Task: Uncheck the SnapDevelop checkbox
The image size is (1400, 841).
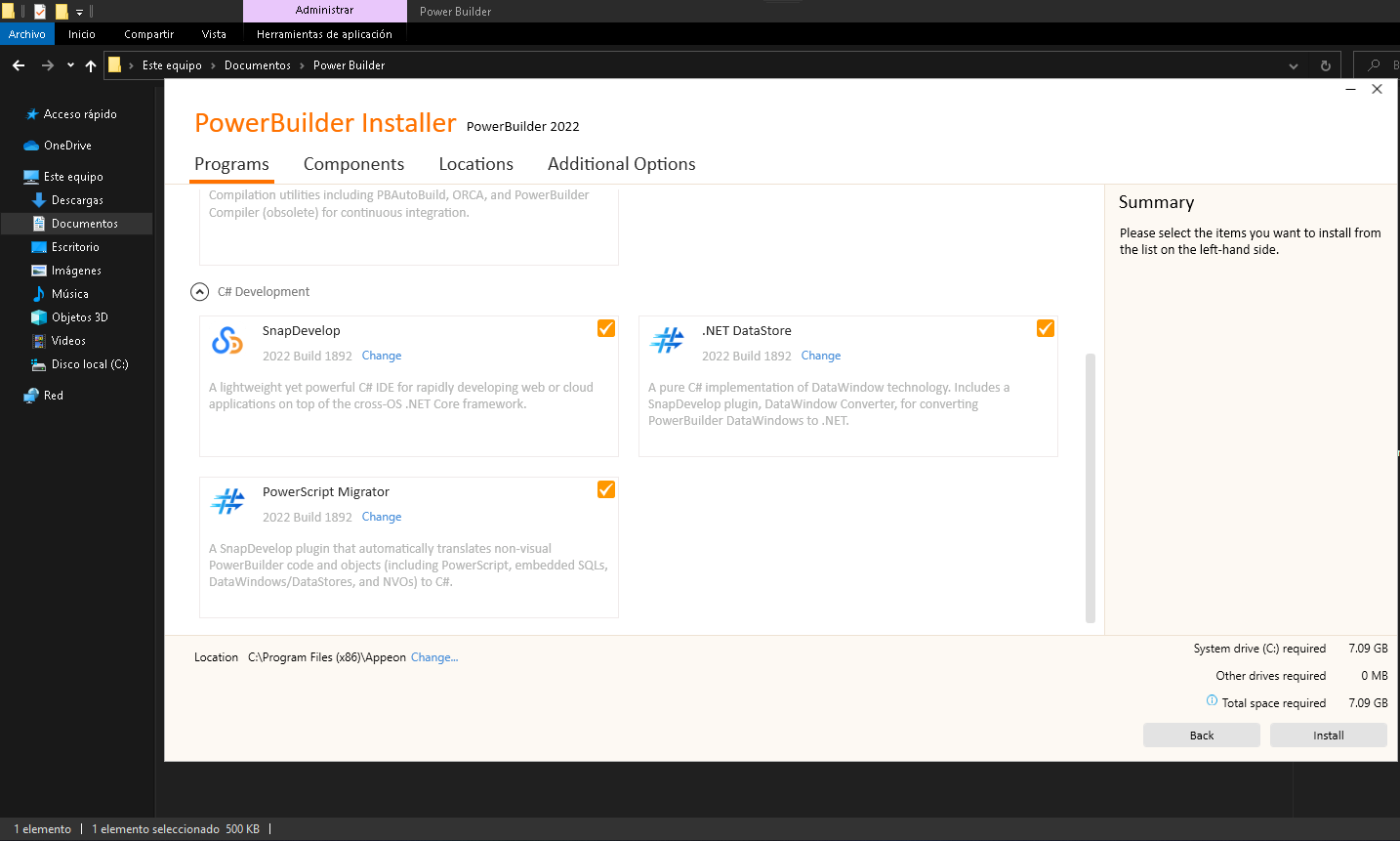Action: (x=606, y=328)
